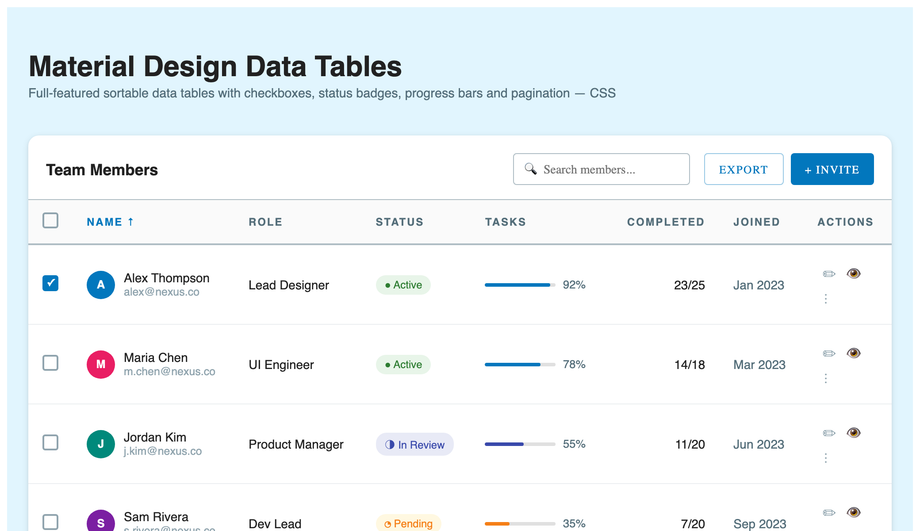Image resolution: width=920 pixels, height=531 pixels.
Task: Click the magnifier icon in the search box
Action: 530,169
